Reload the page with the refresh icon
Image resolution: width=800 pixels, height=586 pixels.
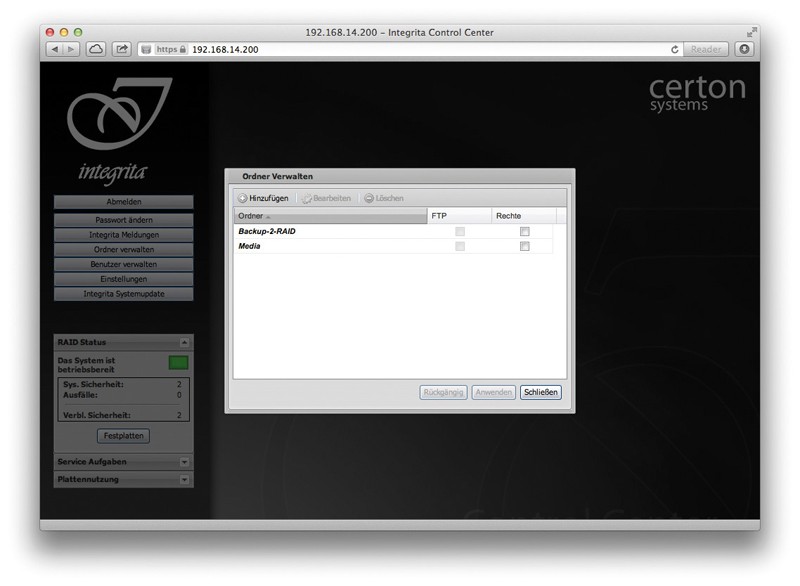point(674,49)
